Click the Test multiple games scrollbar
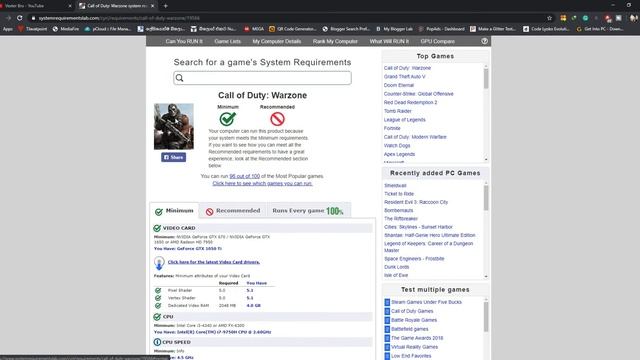This screenshot has width=640, height=360. (486, 318)
